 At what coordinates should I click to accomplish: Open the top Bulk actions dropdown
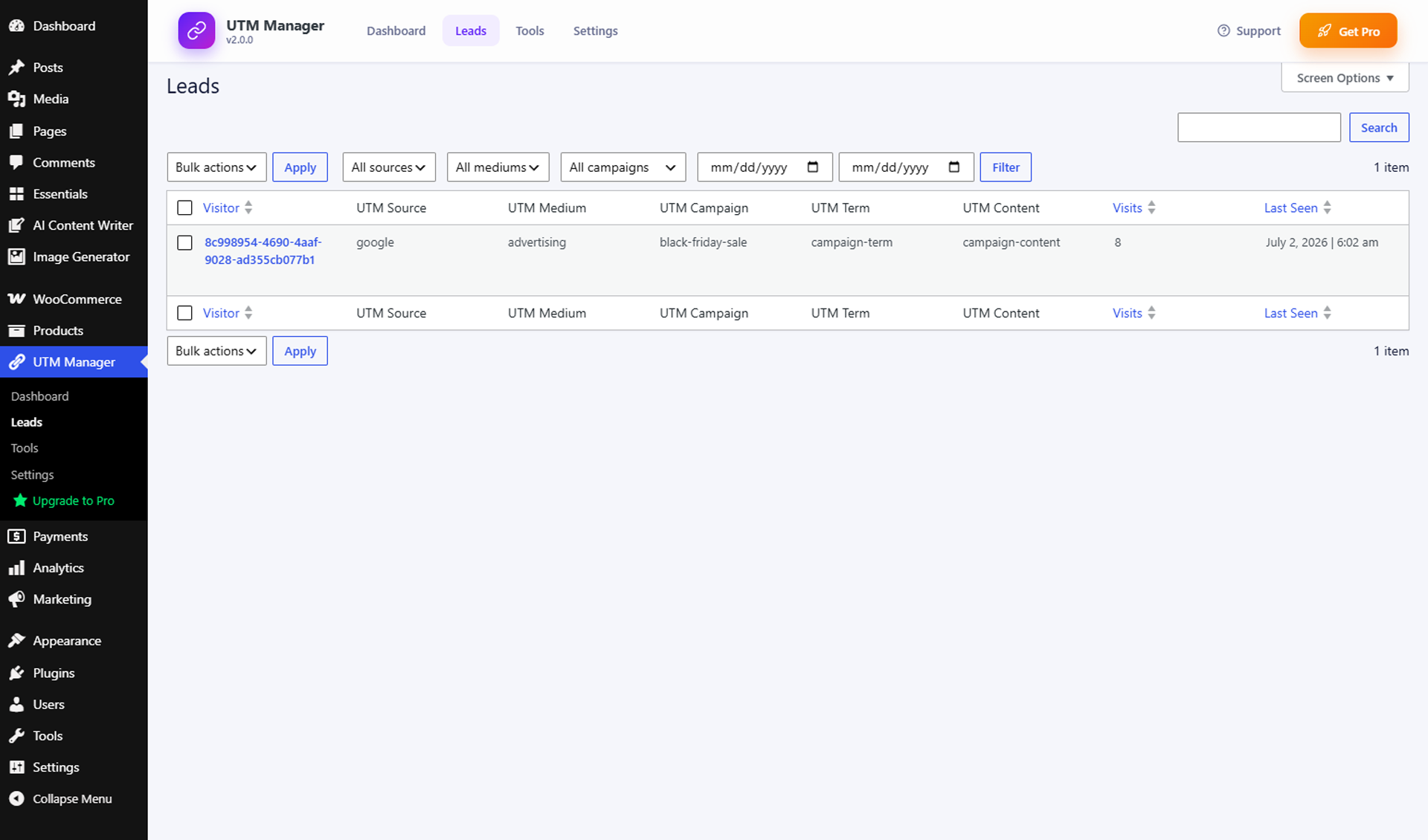(x=216, y=167)
